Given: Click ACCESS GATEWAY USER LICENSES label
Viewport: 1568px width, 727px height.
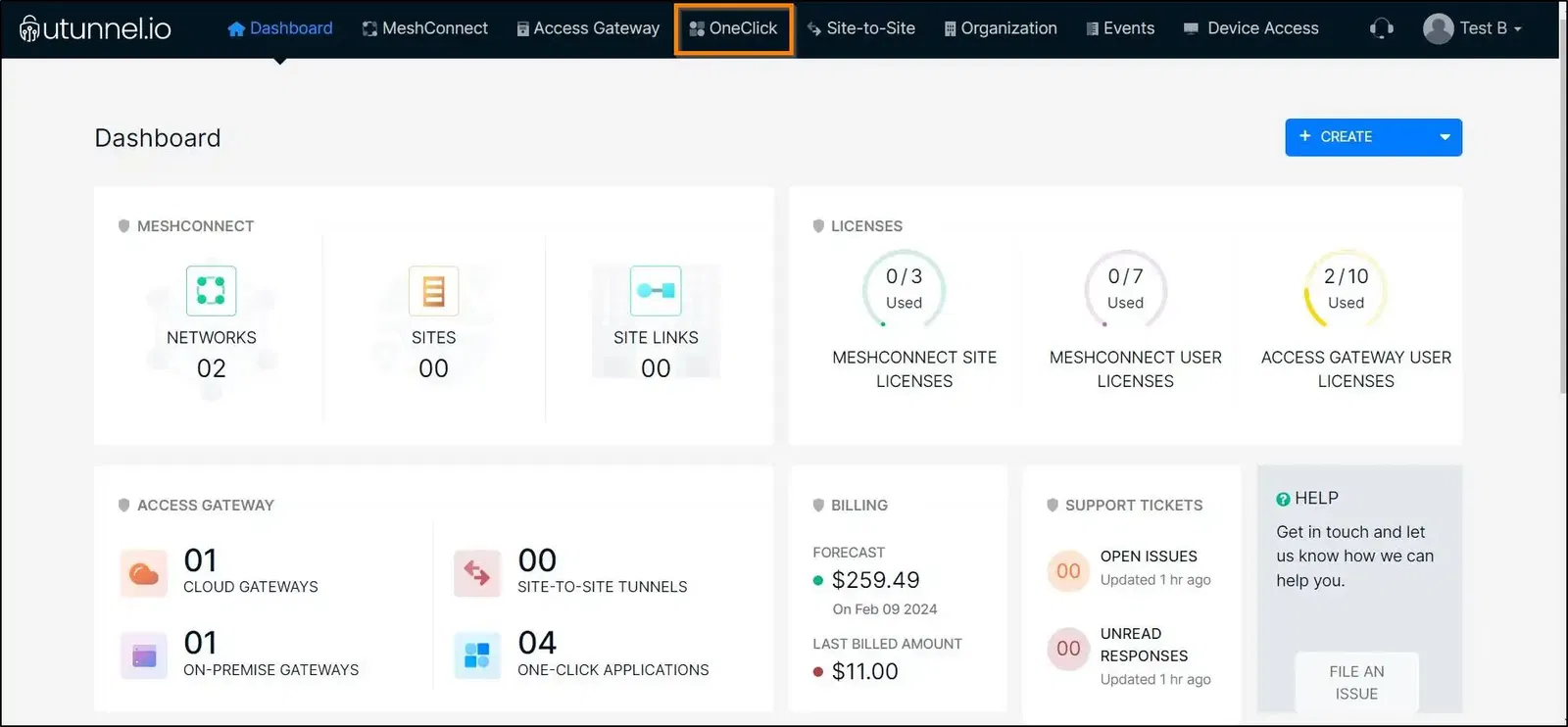Looking at the screenshot, I should 1355,369.
